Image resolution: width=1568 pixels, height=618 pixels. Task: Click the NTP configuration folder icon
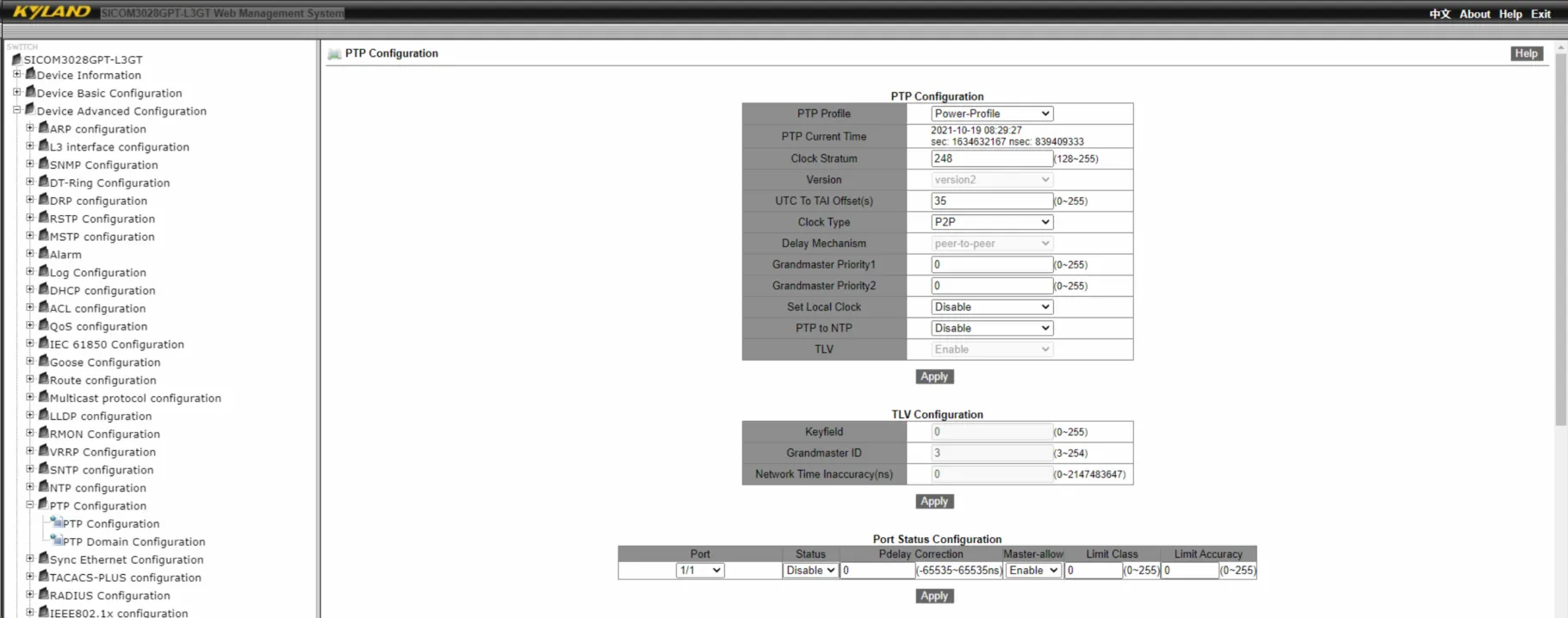coord(43,487)
